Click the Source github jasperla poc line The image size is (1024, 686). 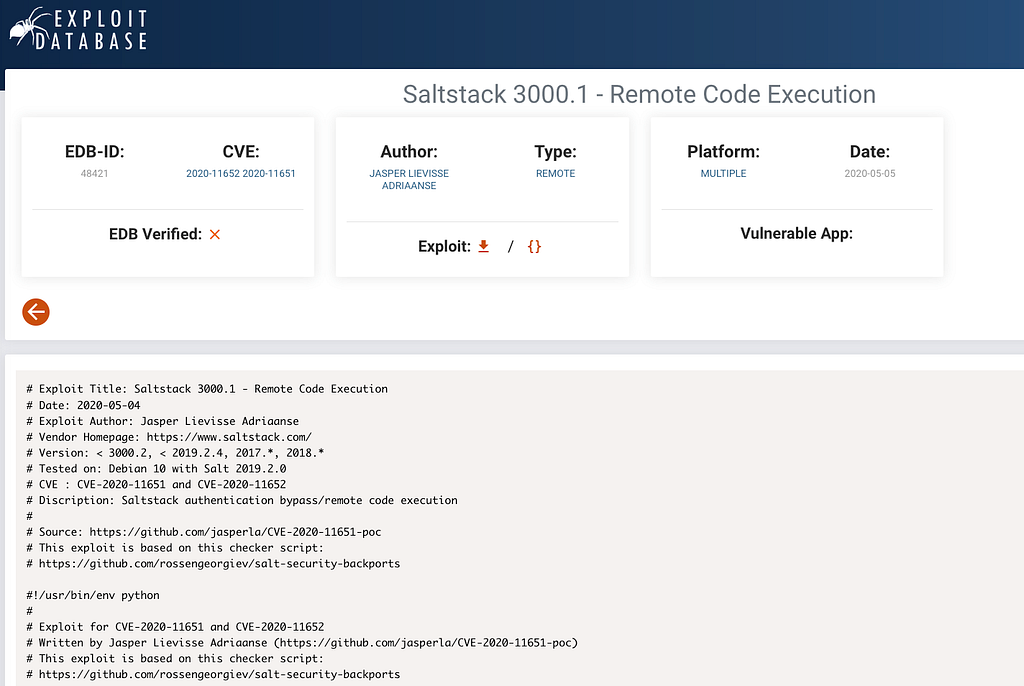(204, 532)
